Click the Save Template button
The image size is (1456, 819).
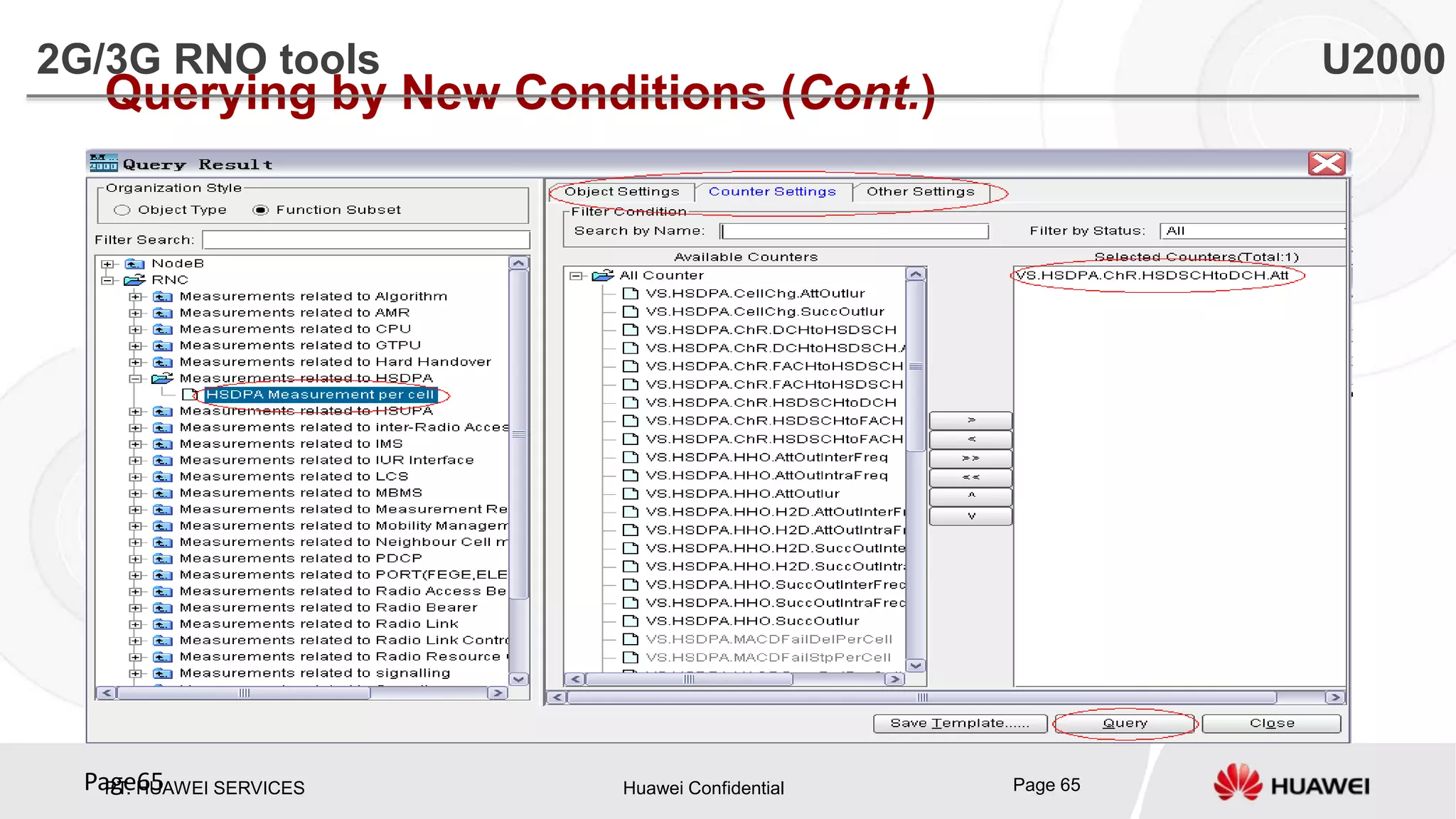960,724
